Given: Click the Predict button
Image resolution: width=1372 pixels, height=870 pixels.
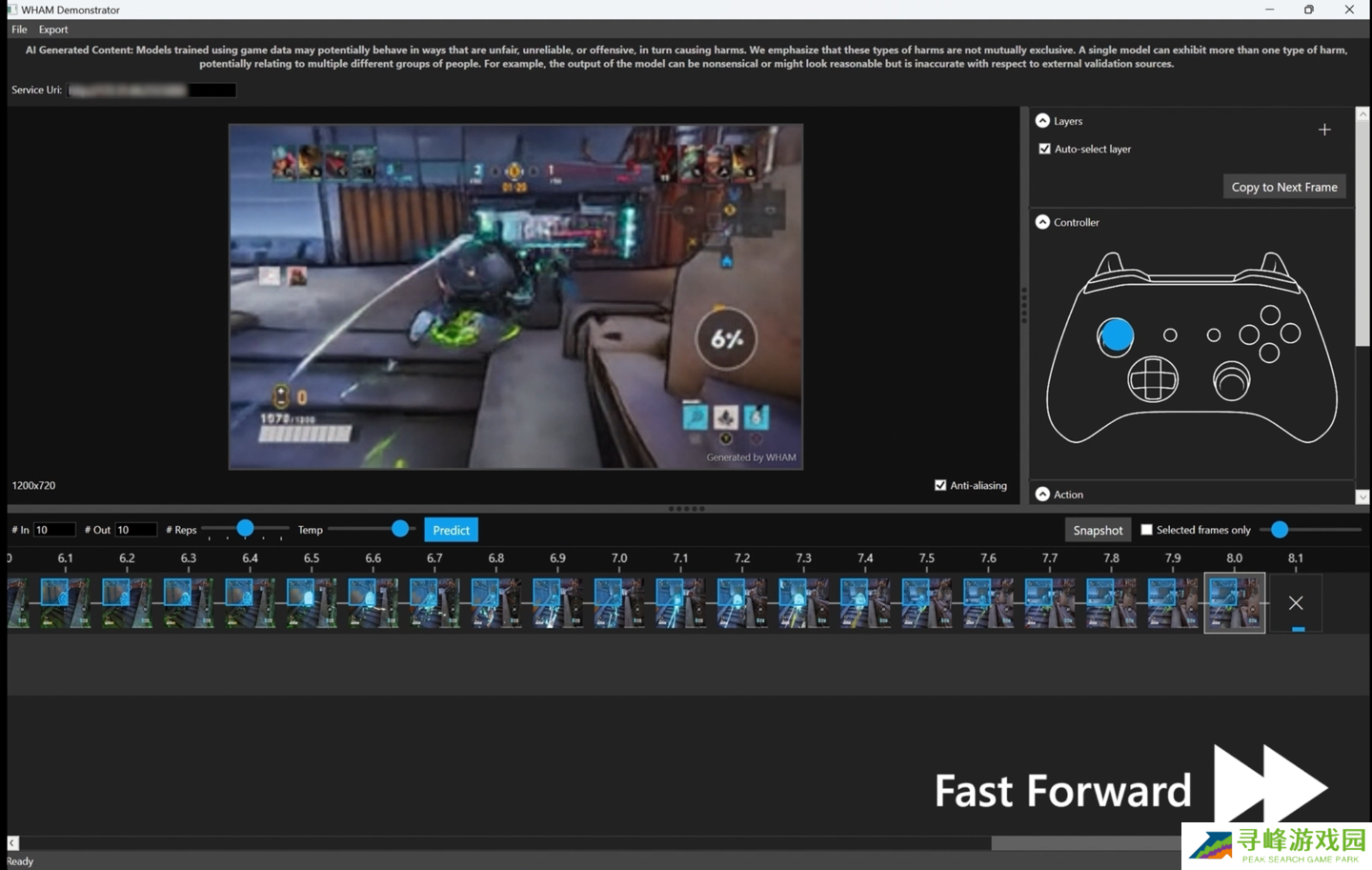Looking at the screenshot, I should click(451, 530).
